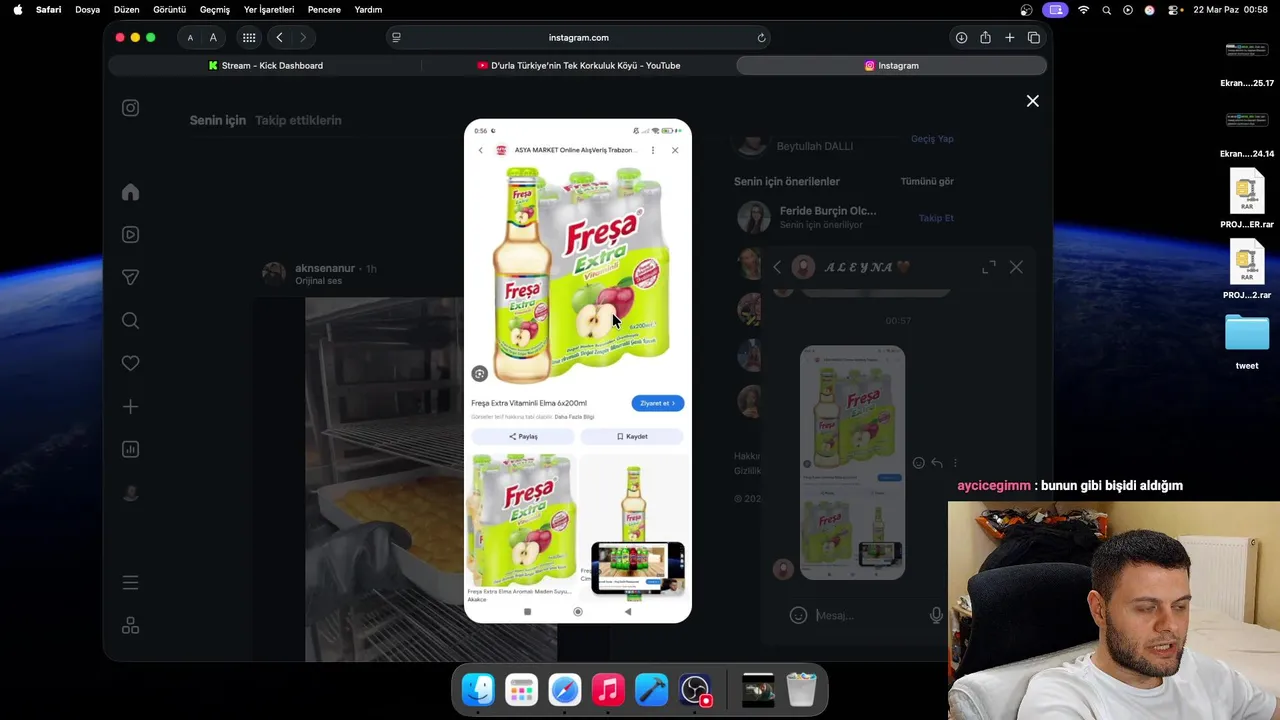Click the Create plus icon in sidebar

tap(130, 407)
